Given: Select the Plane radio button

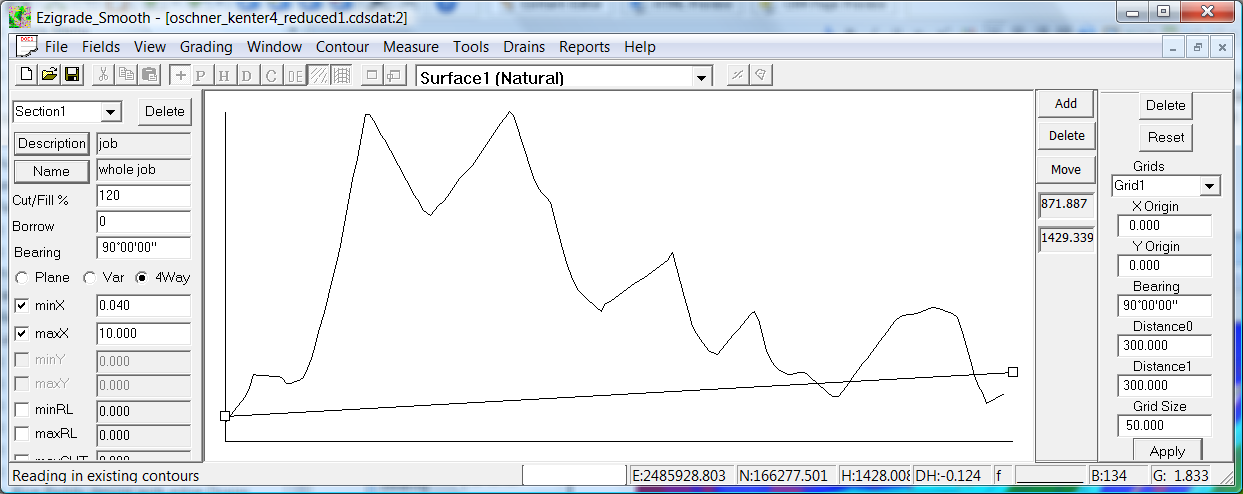Looking at the screenshot, I should (21, 277).
